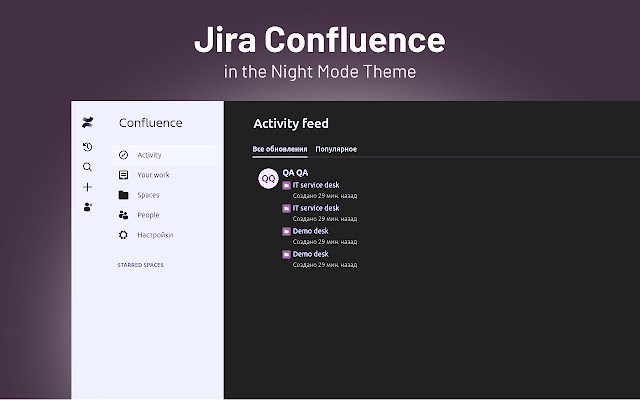Click the QQ user avatar
Viewport: 640px width, 400px height.
coord(267,178)
